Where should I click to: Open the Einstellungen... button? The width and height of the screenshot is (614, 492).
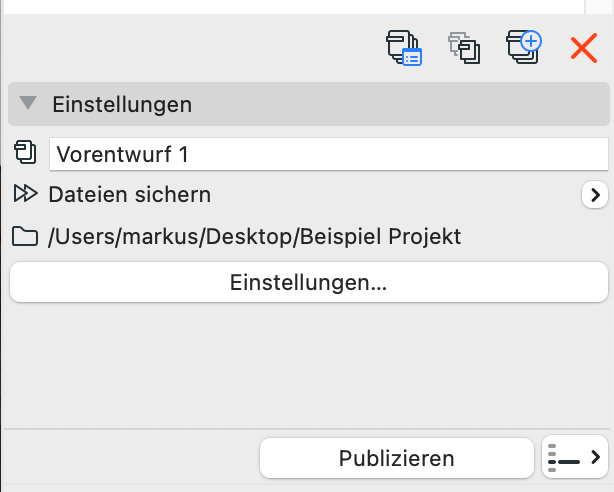pyautogui.click(x=309, y=282)
